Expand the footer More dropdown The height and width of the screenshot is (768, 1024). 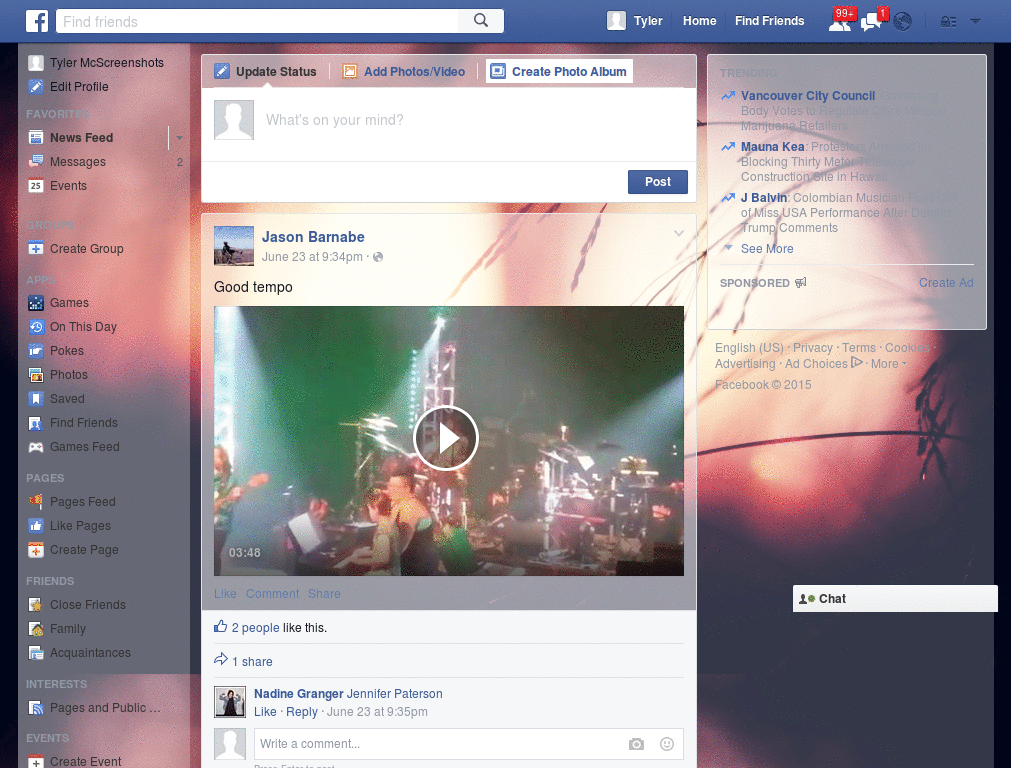889,364
